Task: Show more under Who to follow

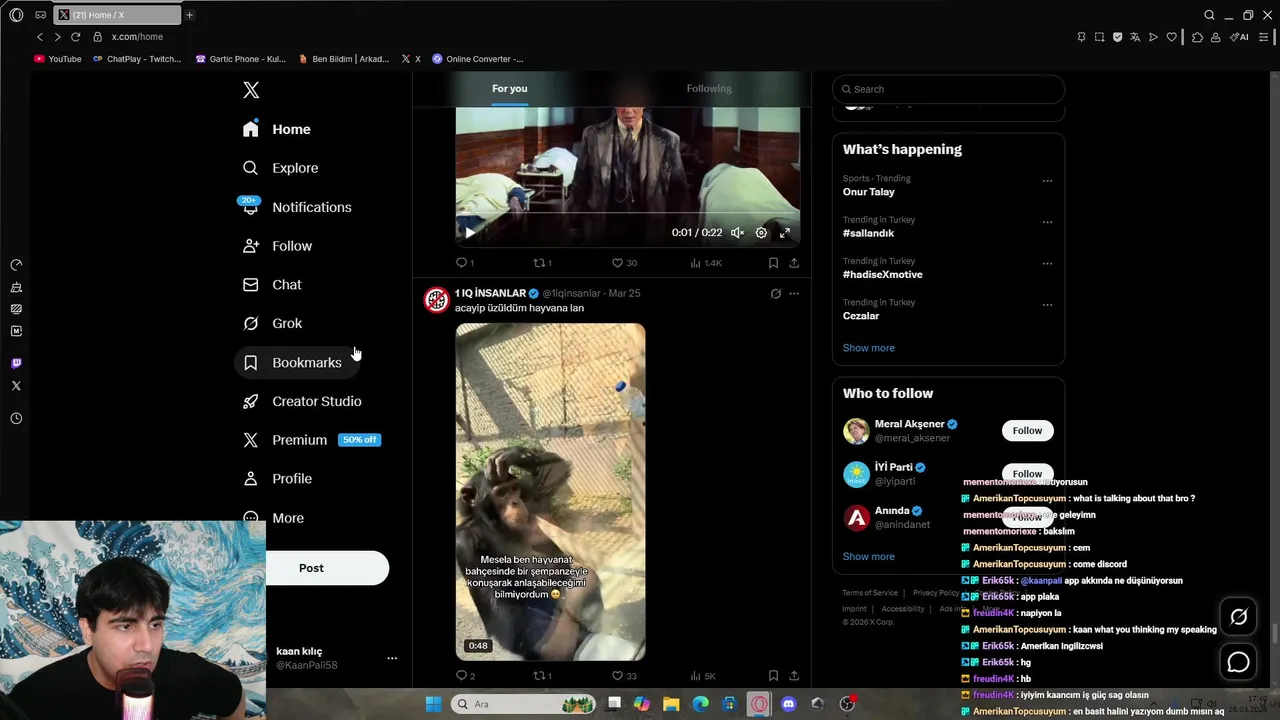Action: 868,556
